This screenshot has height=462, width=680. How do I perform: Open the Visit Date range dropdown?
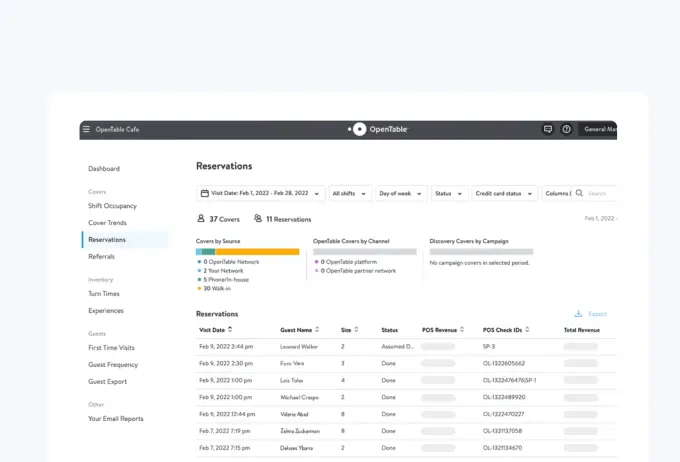coord(261,193)
